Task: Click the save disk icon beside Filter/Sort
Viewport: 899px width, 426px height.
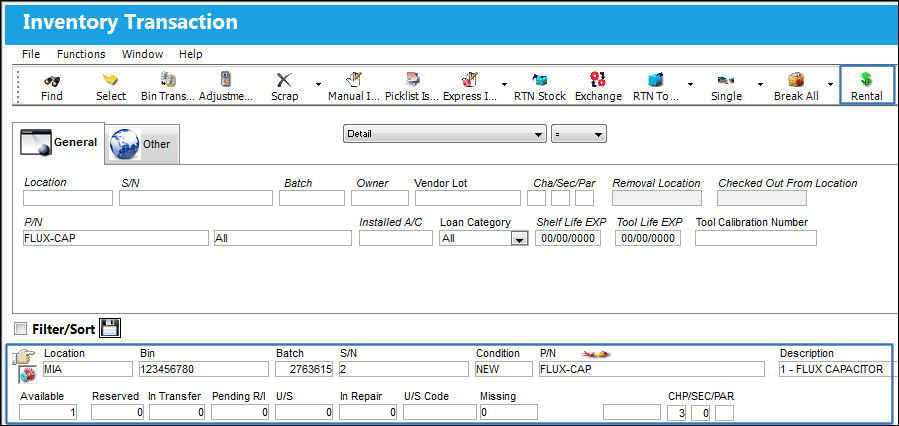Action: click(x=109, y=329)
